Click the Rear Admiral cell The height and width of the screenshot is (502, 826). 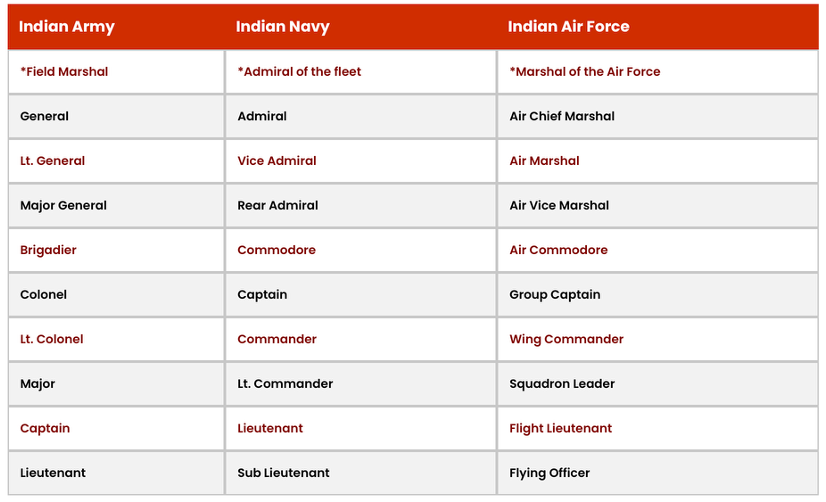click(277, 205)
